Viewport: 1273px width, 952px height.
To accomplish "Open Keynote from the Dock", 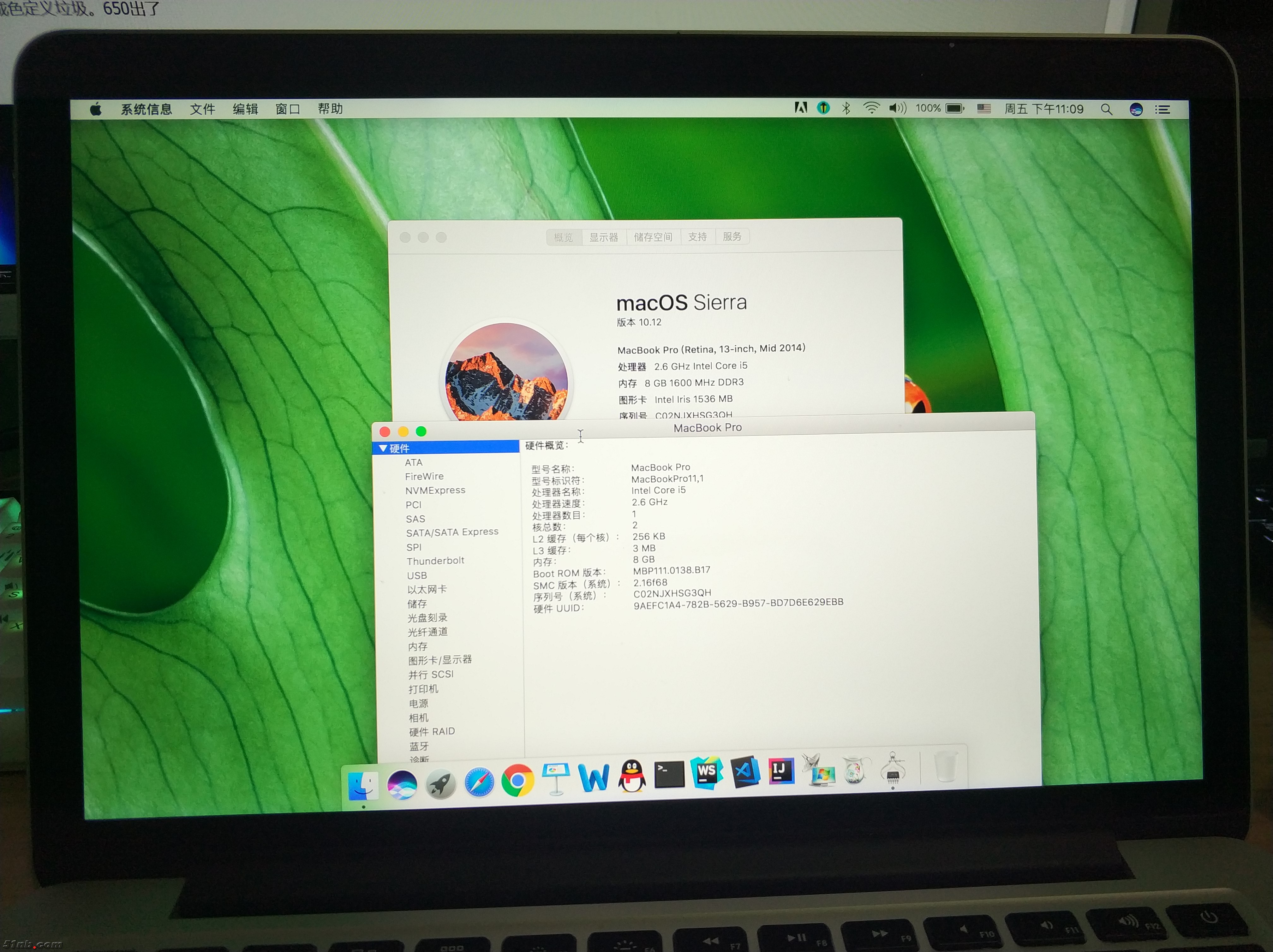I will (x=555, y=779).
